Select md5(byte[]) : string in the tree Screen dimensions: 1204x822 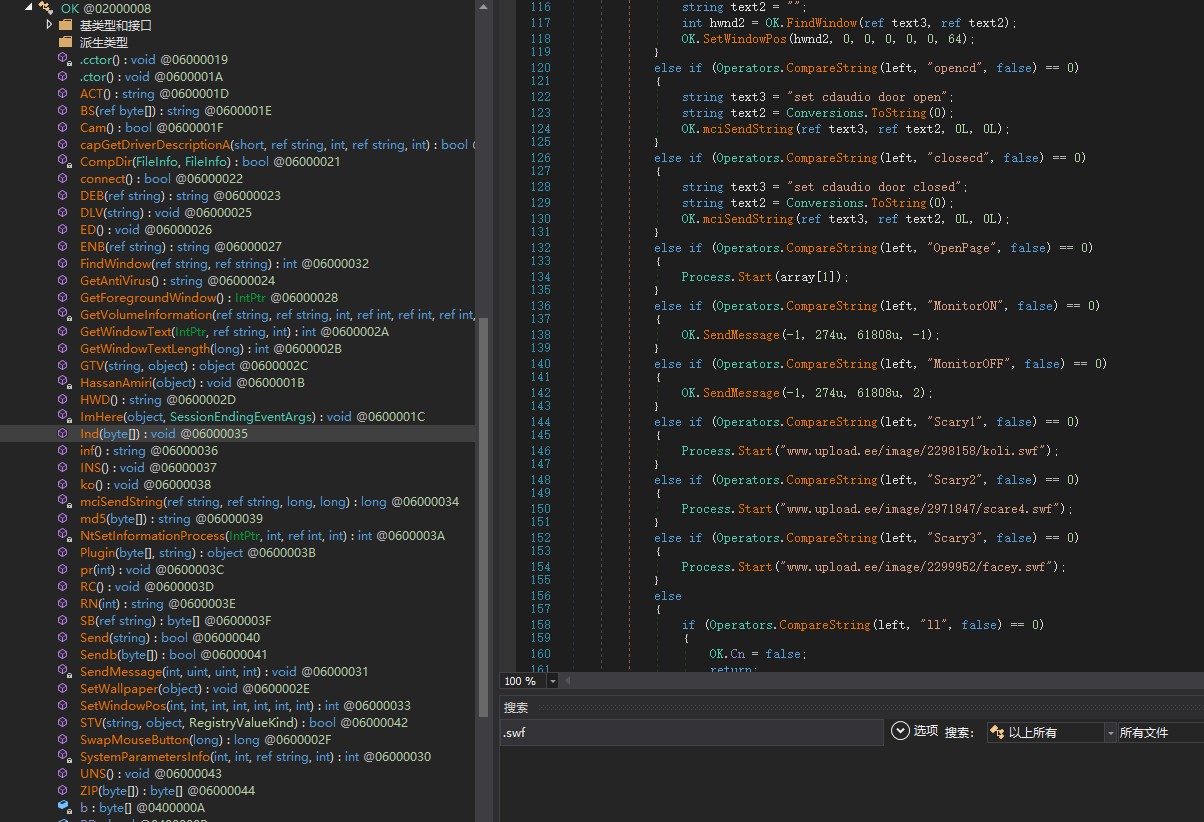(x=171, y=518)
